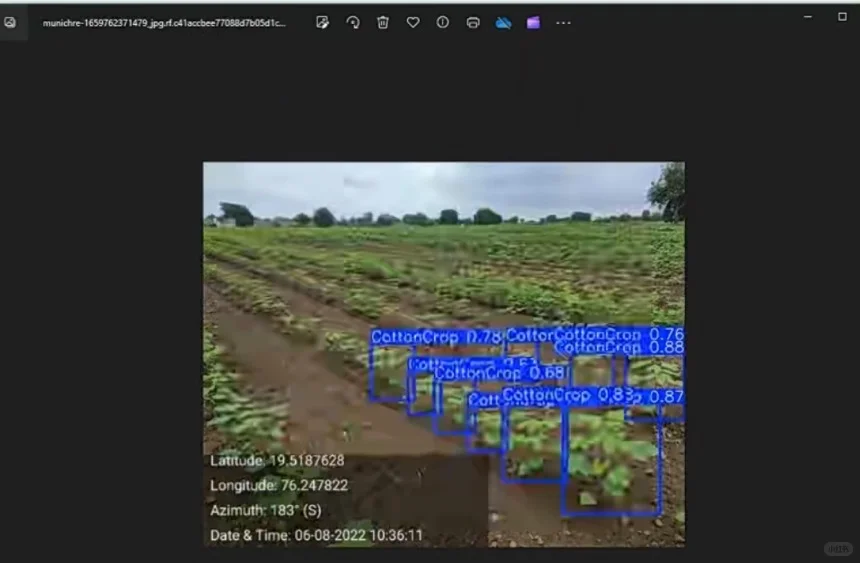
Task: Print the image using the printer icon
Action: (473, 22)
